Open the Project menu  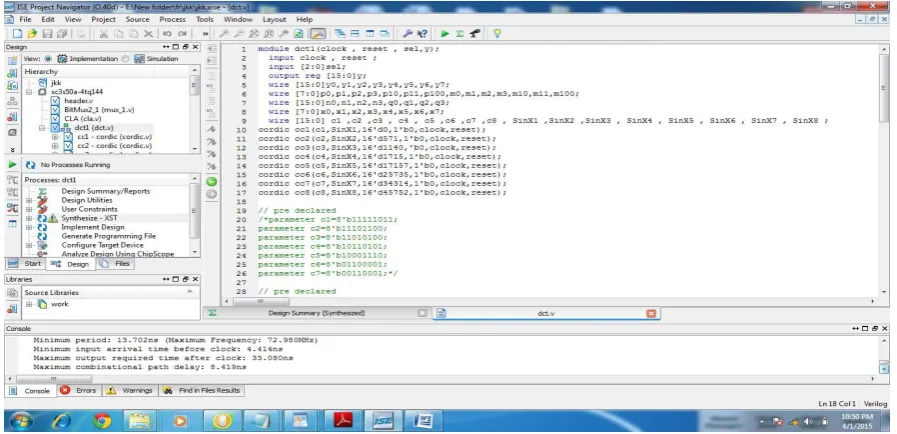pos(104,19)
